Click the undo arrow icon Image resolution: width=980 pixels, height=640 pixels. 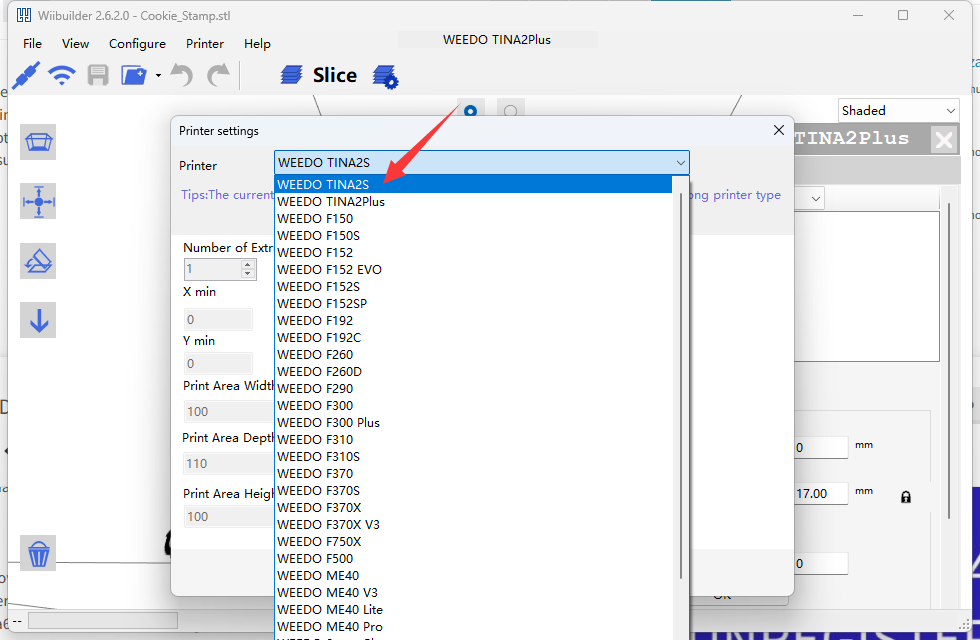coord(181,75)
